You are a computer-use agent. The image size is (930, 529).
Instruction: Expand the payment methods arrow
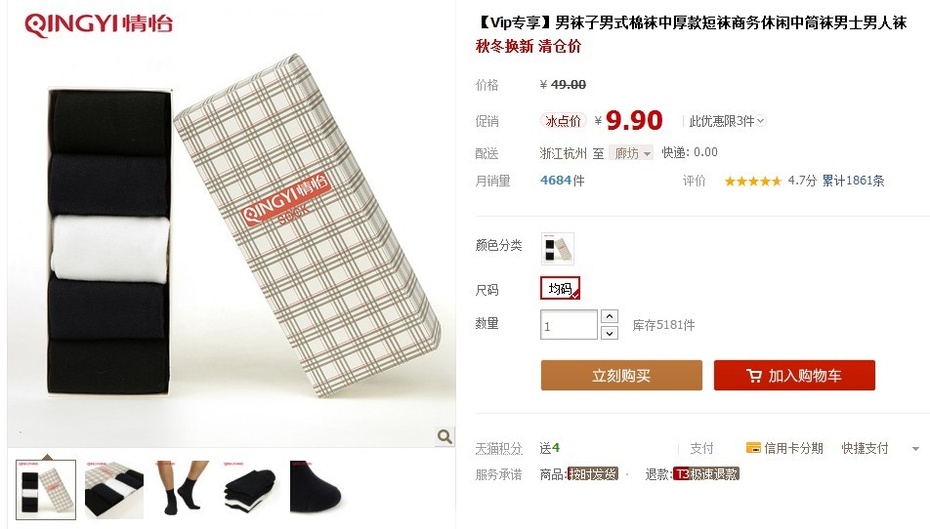[916, 449]
